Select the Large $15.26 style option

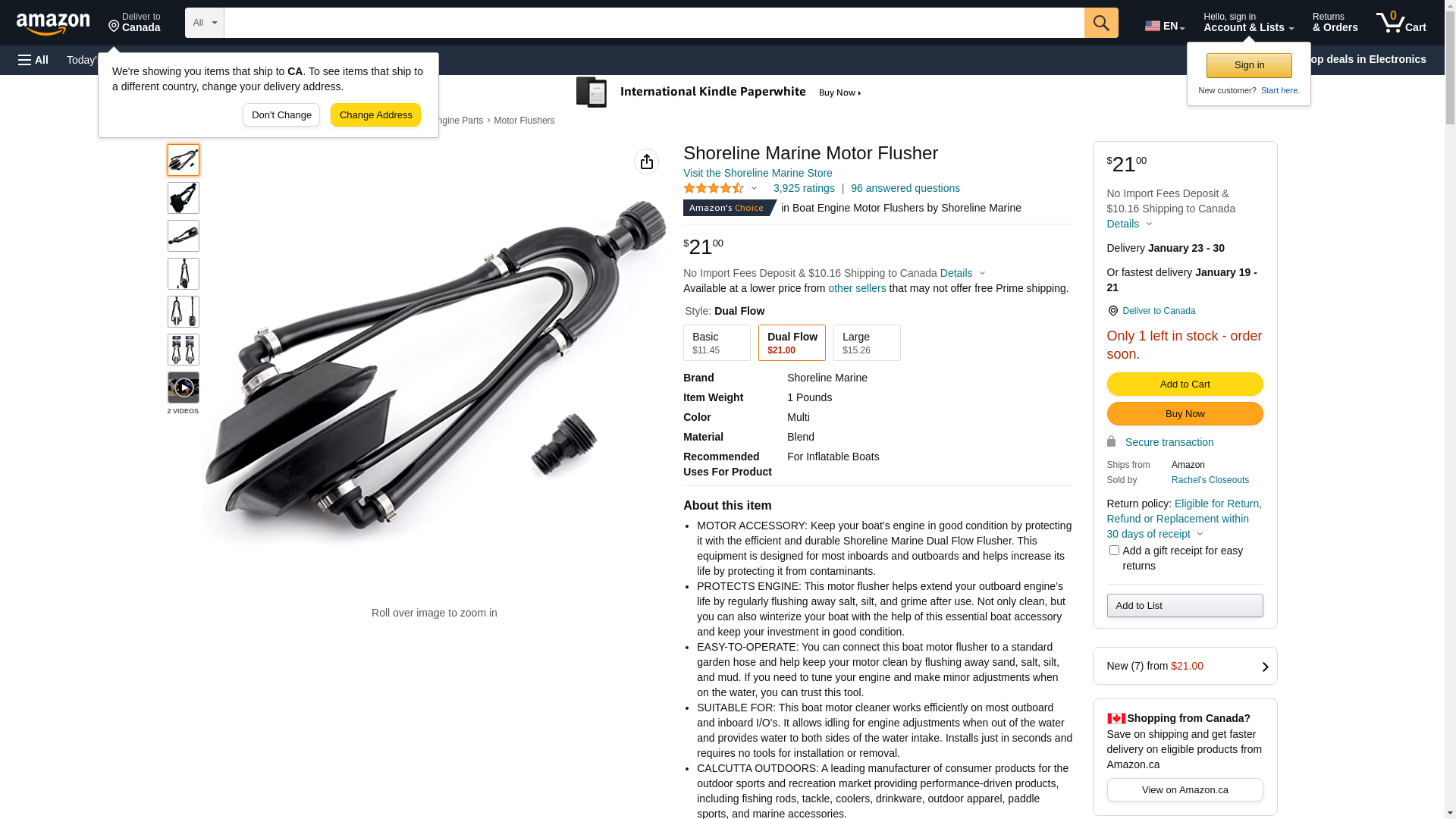click(867, 343)
